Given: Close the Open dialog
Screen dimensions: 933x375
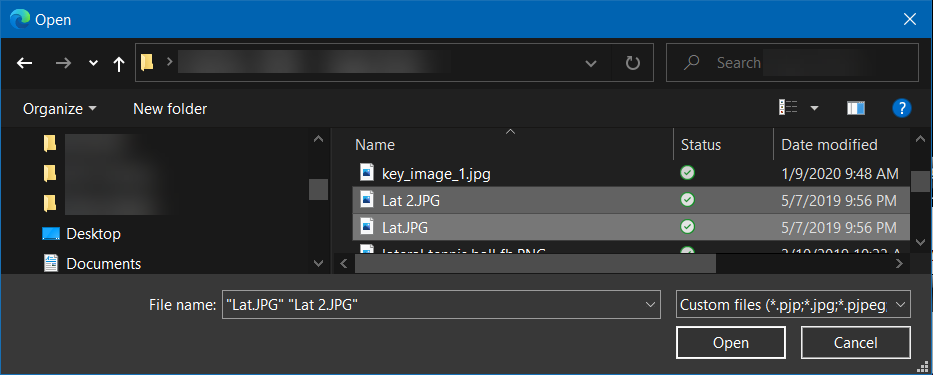Looking at the screenshot, I should pos(910,19).
